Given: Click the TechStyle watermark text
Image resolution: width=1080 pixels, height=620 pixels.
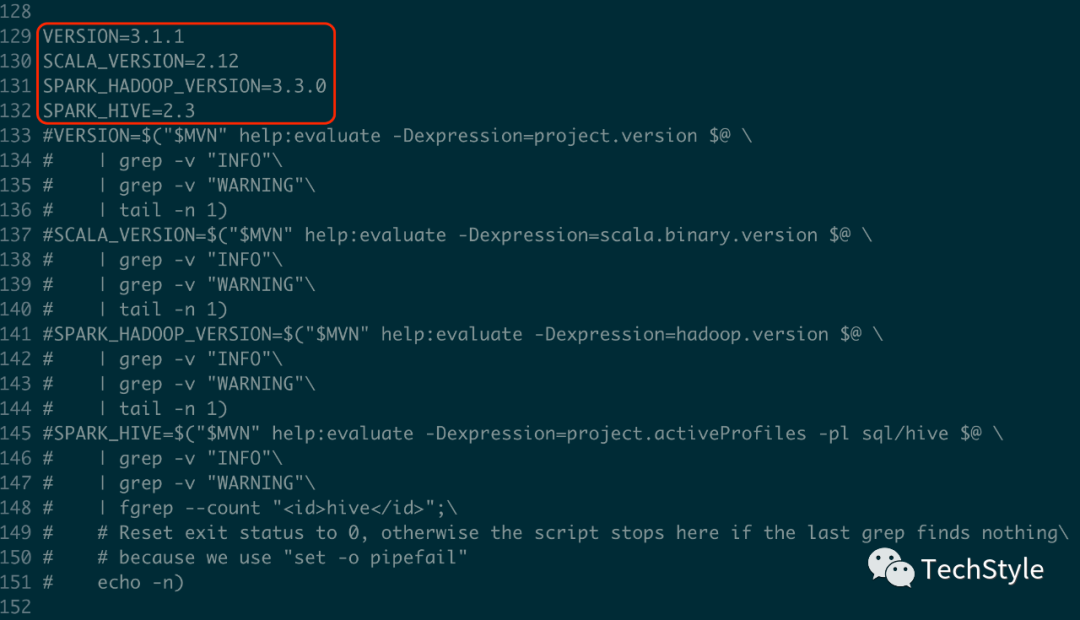Looking at the screenshot, I should [982, 569].
